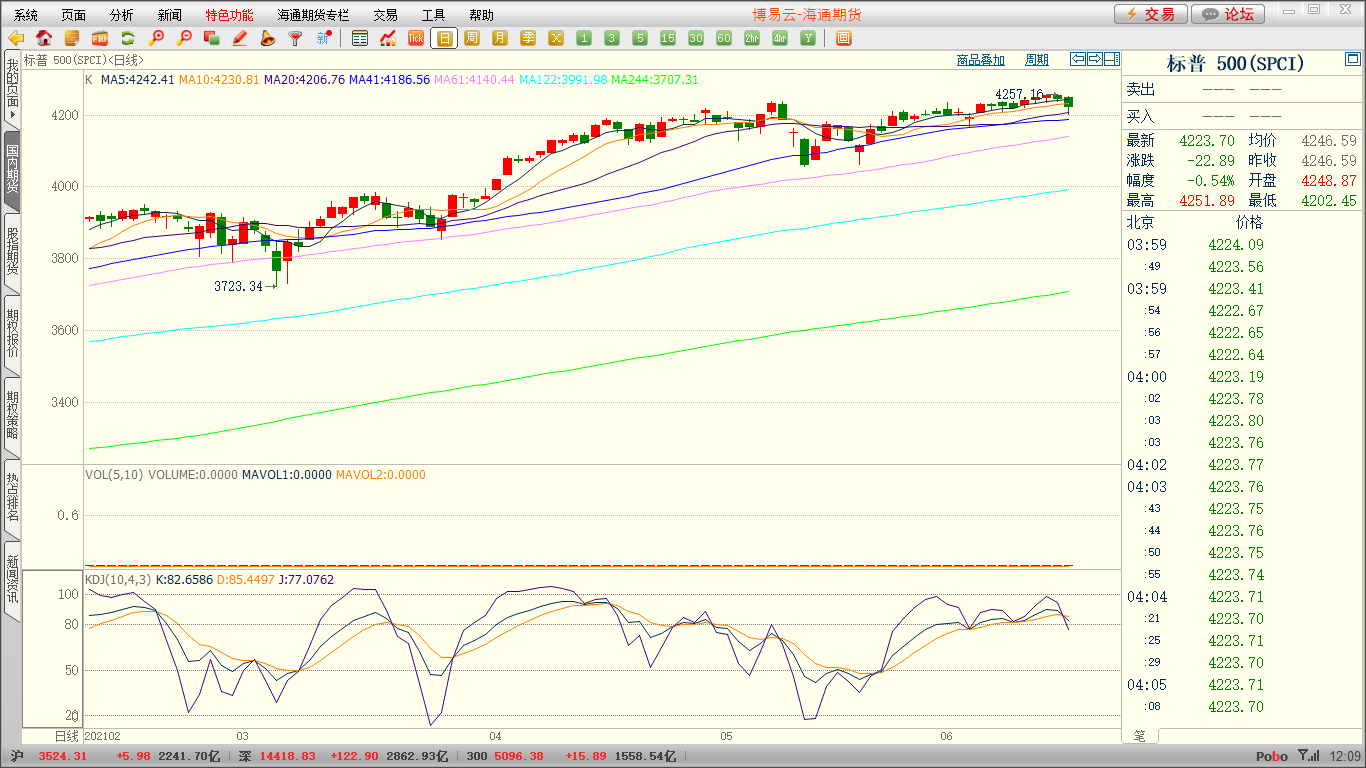The width and height of the screenshot is (1366, 768).
Task: Switch to 国内期货 sidebar tab
Action: [12, 170]
